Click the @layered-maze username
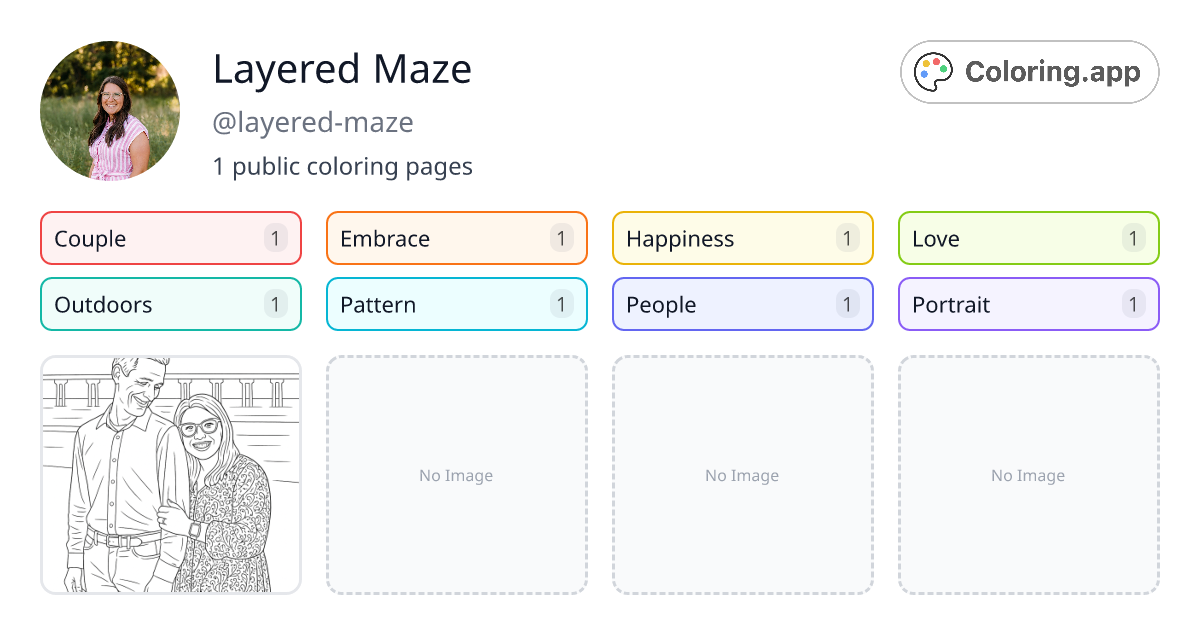This screenshot has height=630, width=1200. pyautogui.click(x=313, y=122)
